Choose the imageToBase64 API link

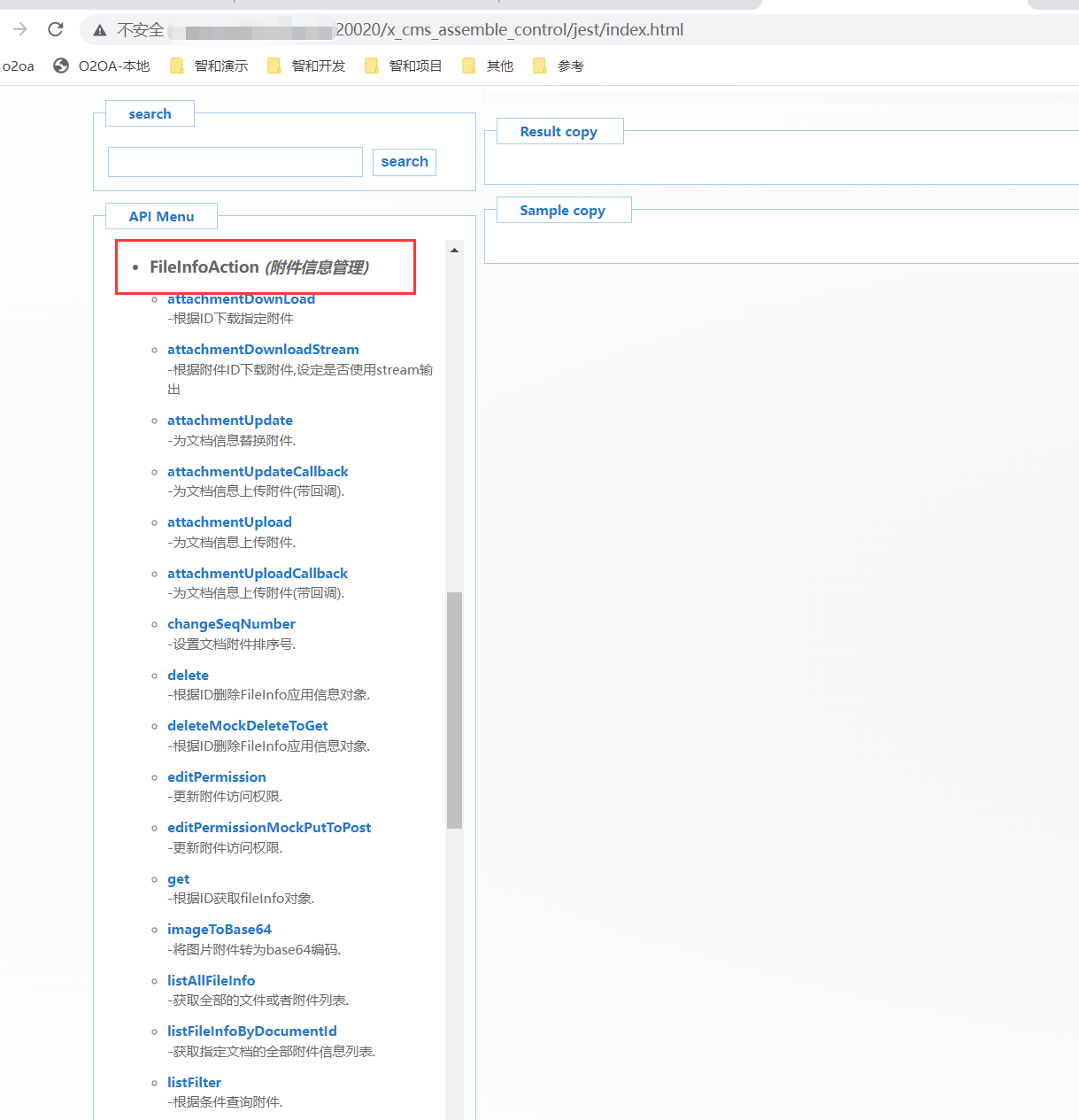pyautogui.click(x=219, y=930)
